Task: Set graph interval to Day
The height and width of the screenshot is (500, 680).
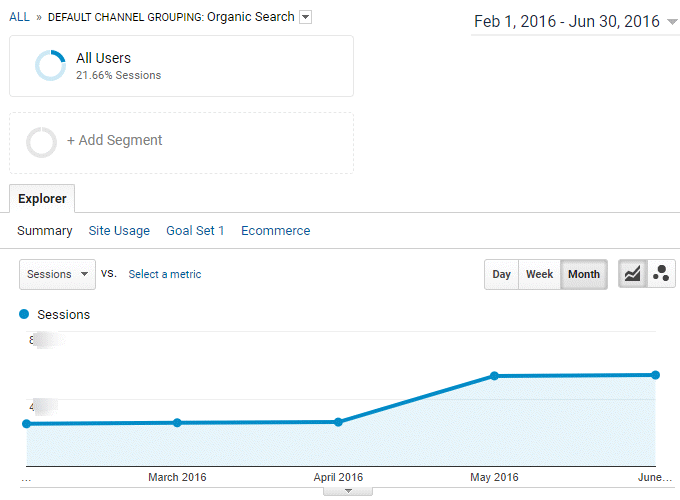Action: click(501, 274)
